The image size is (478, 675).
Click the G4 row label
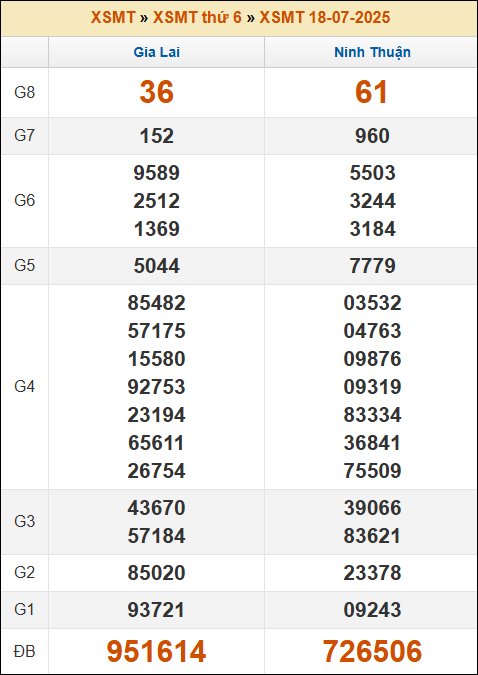[24, 387]
